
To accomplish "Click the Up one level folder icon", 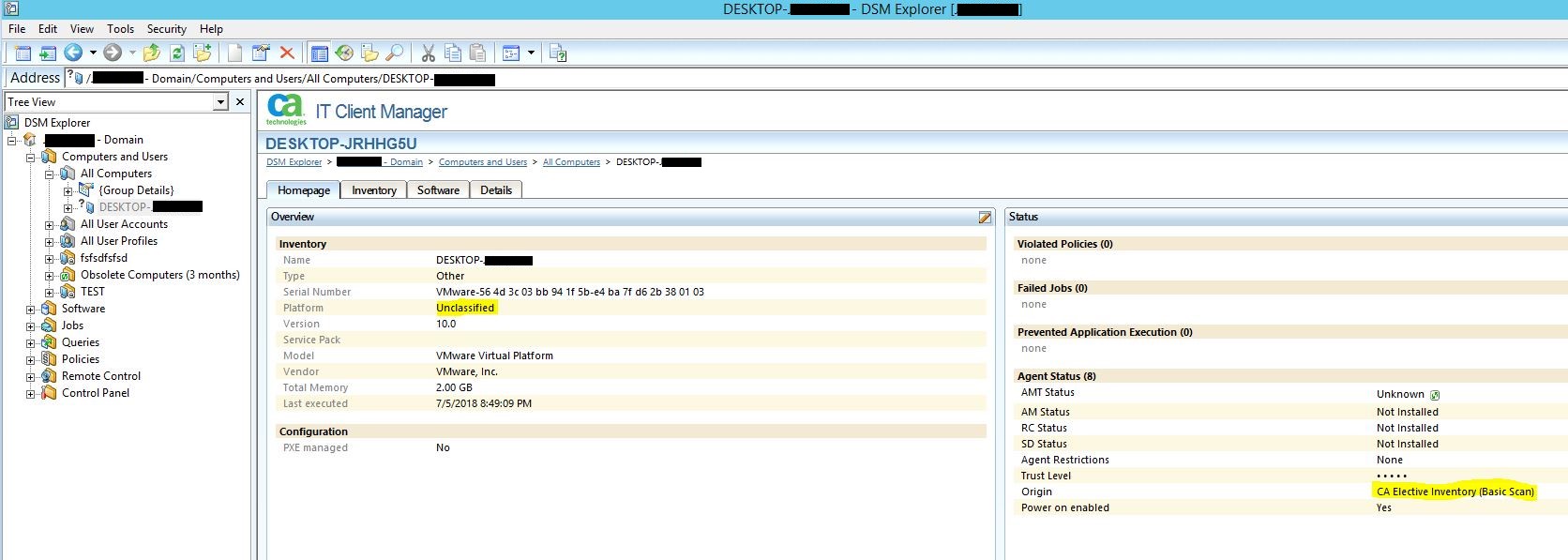I will (x=152, y=53).
